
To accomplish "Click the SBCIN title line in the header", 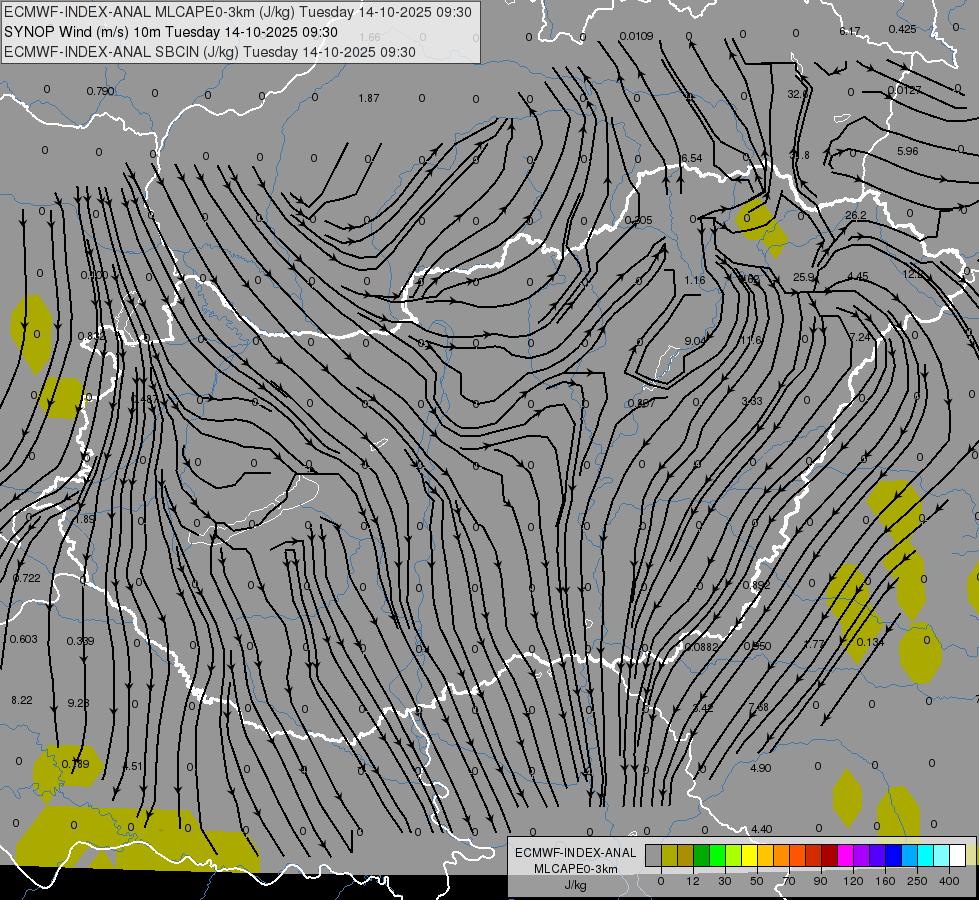I will pos(210,52).
